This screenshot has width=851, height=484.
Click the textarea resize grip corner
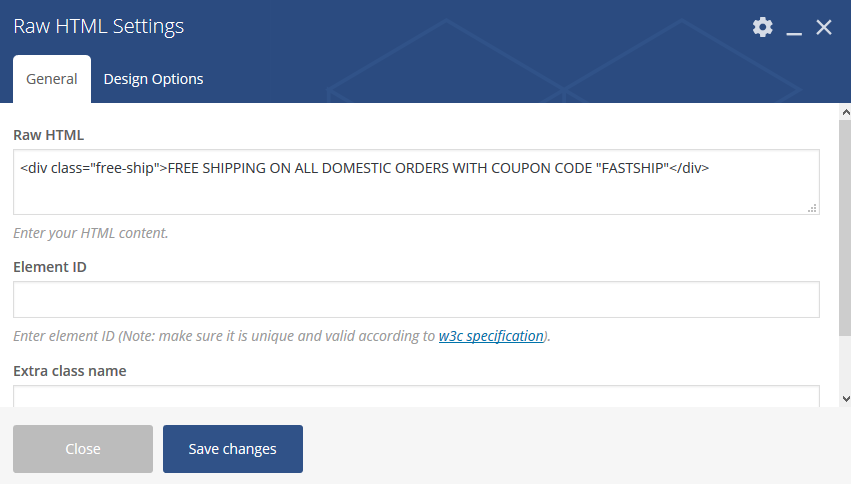[812, 208]
